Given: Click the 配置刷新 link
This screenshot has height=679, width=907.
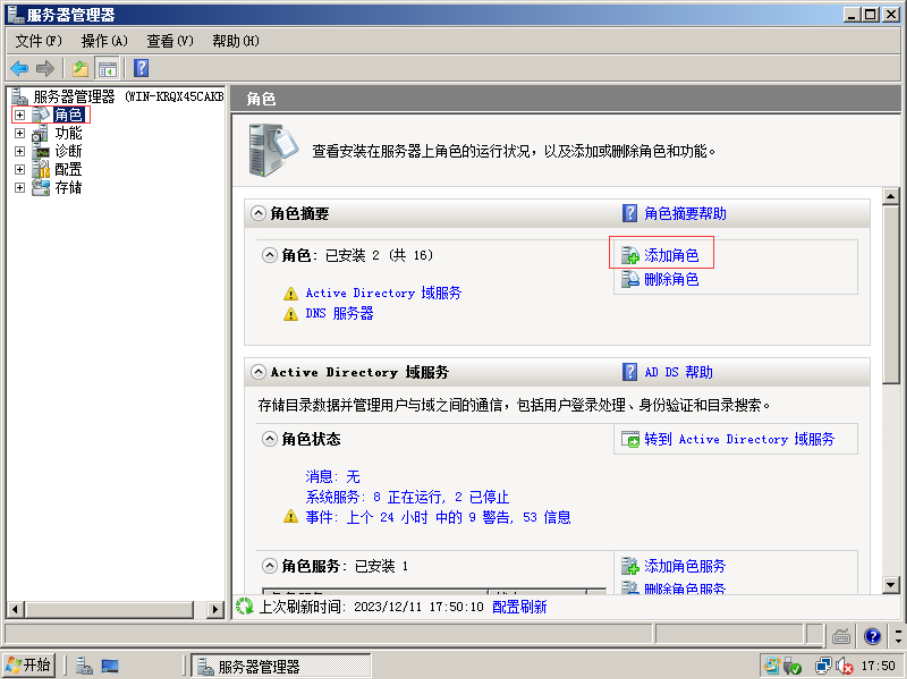Looking at the screenshot, I should (519, 607).
